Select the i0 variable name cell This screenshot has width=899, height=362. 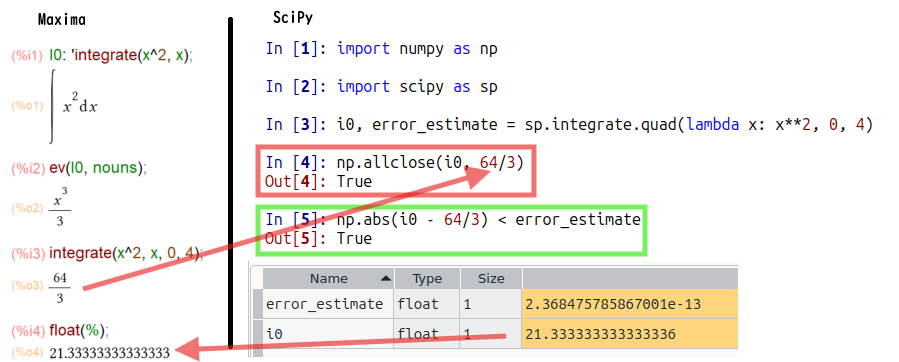[x=329, y=334]
